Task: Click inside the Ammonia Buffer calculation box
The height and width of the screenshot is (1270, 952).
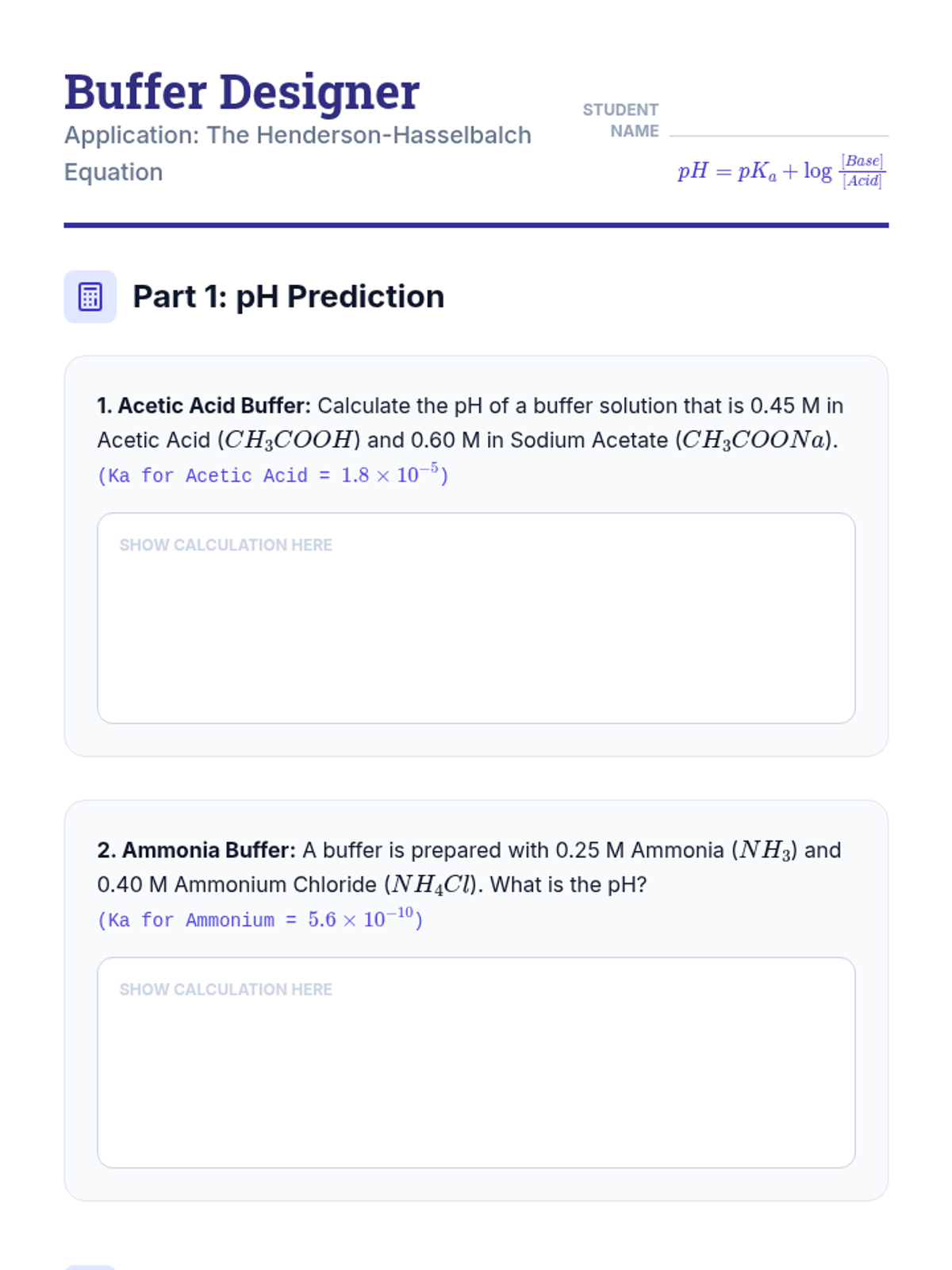Action: tap(476, 1062)
